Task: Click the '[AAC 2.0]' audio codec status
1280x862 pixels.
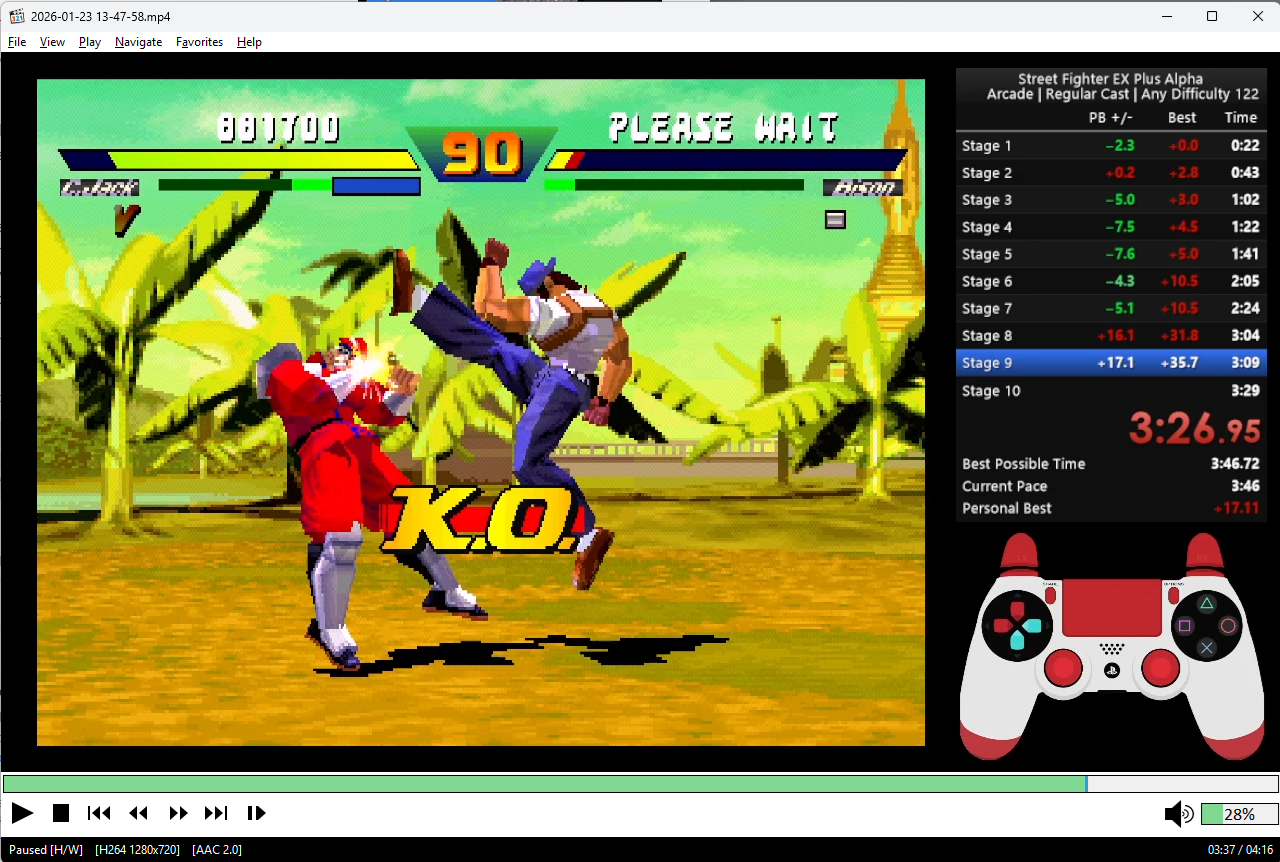Action: pos(217,850)
